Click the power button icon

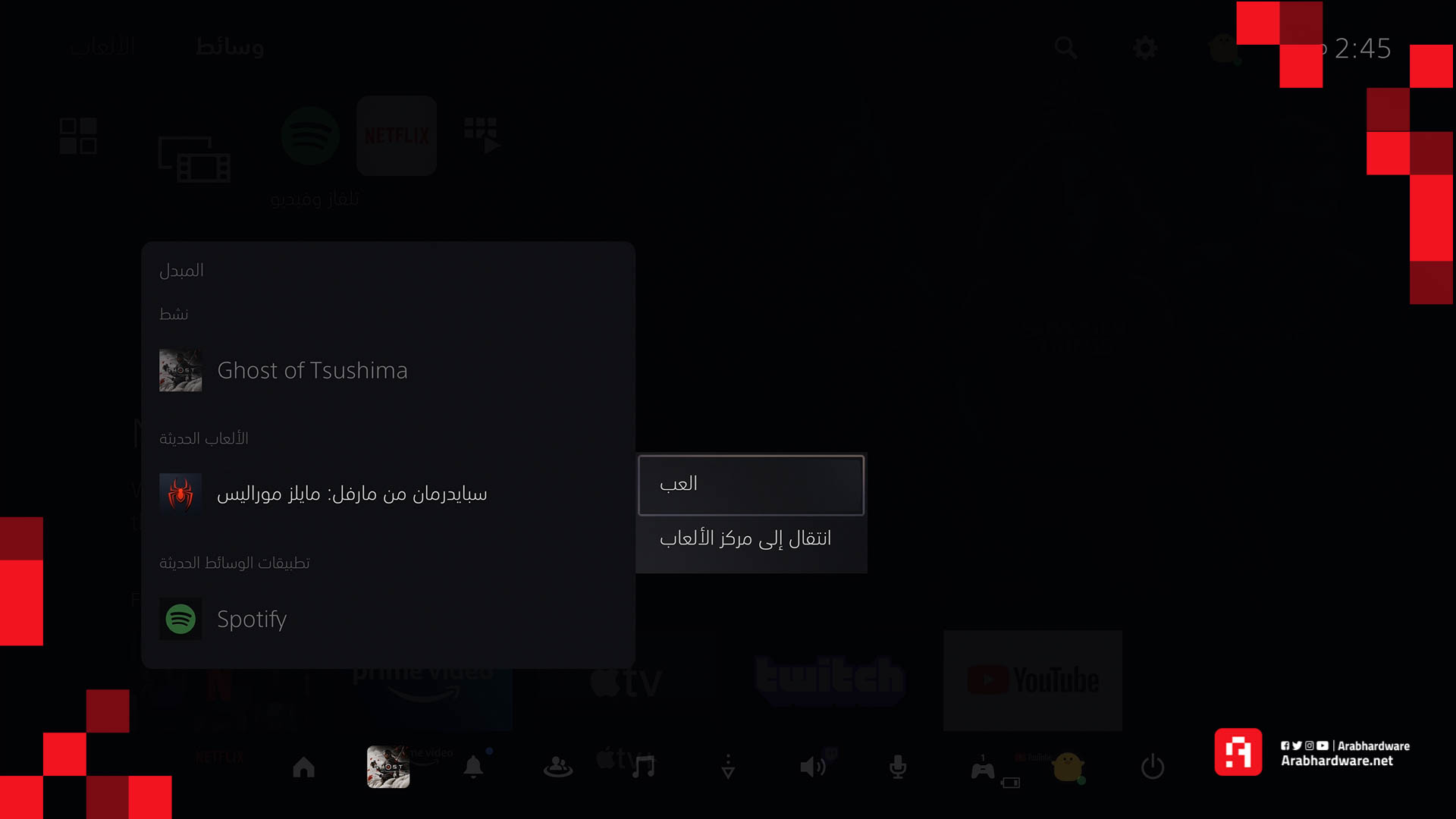(1152, 767)
